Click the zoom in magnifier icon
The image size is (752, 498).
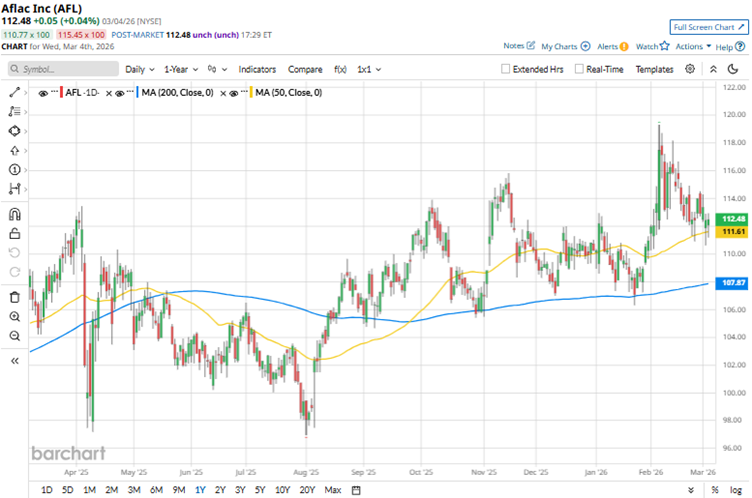tap(14, 316)
